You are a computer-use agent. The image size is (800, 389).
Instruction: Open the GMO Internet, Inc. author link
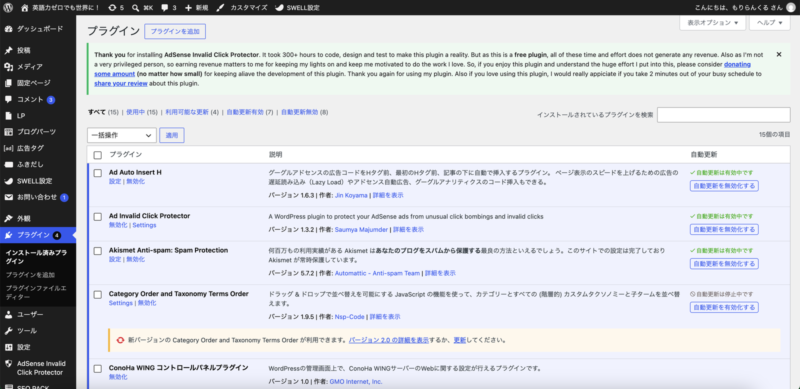[x=356, y=381]
